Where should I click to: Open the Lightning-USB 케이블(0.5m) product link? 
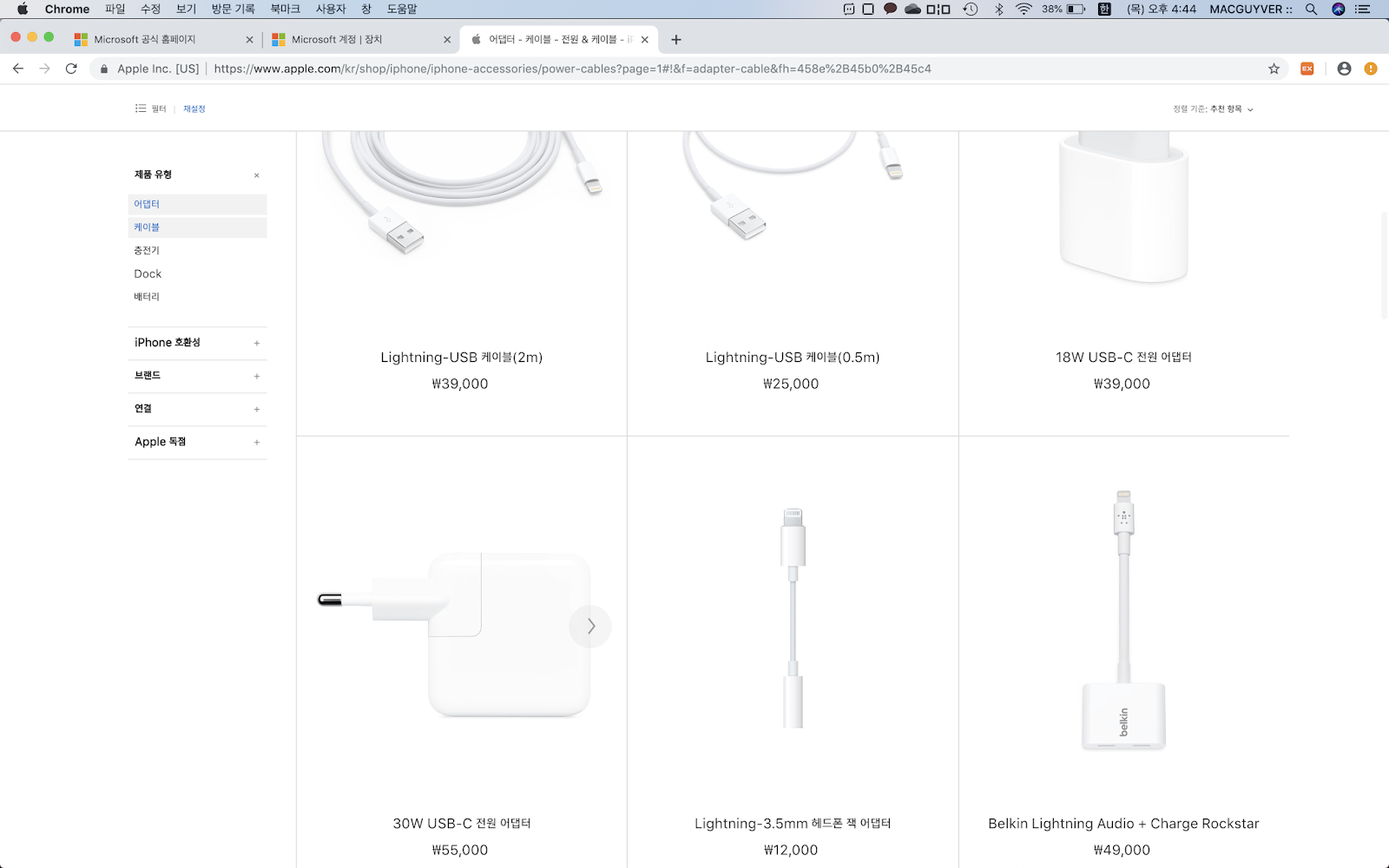[793, 358]
